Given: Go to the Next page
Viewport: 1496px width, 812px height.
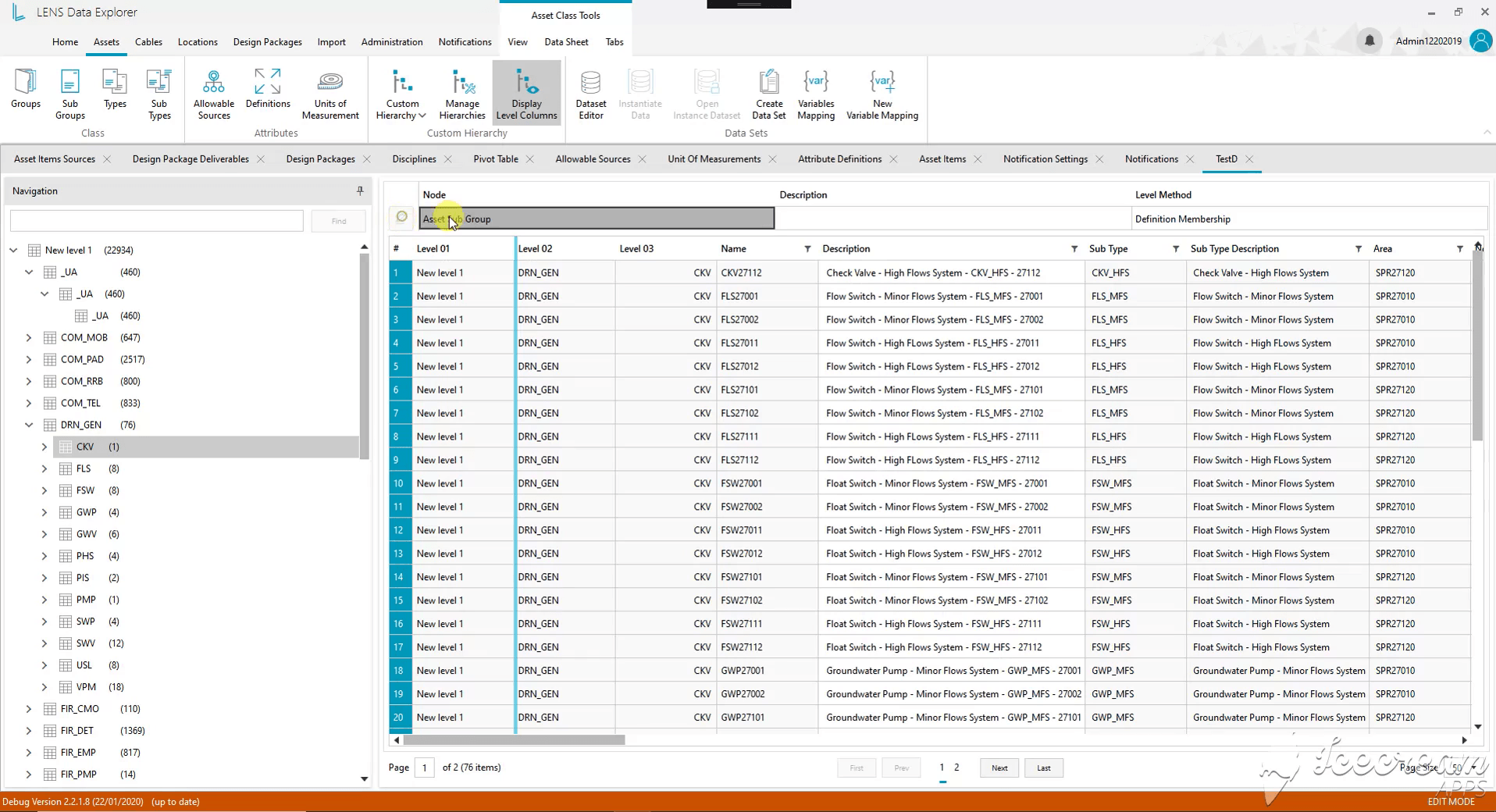Looking at the screenshot, I should 999,767.
